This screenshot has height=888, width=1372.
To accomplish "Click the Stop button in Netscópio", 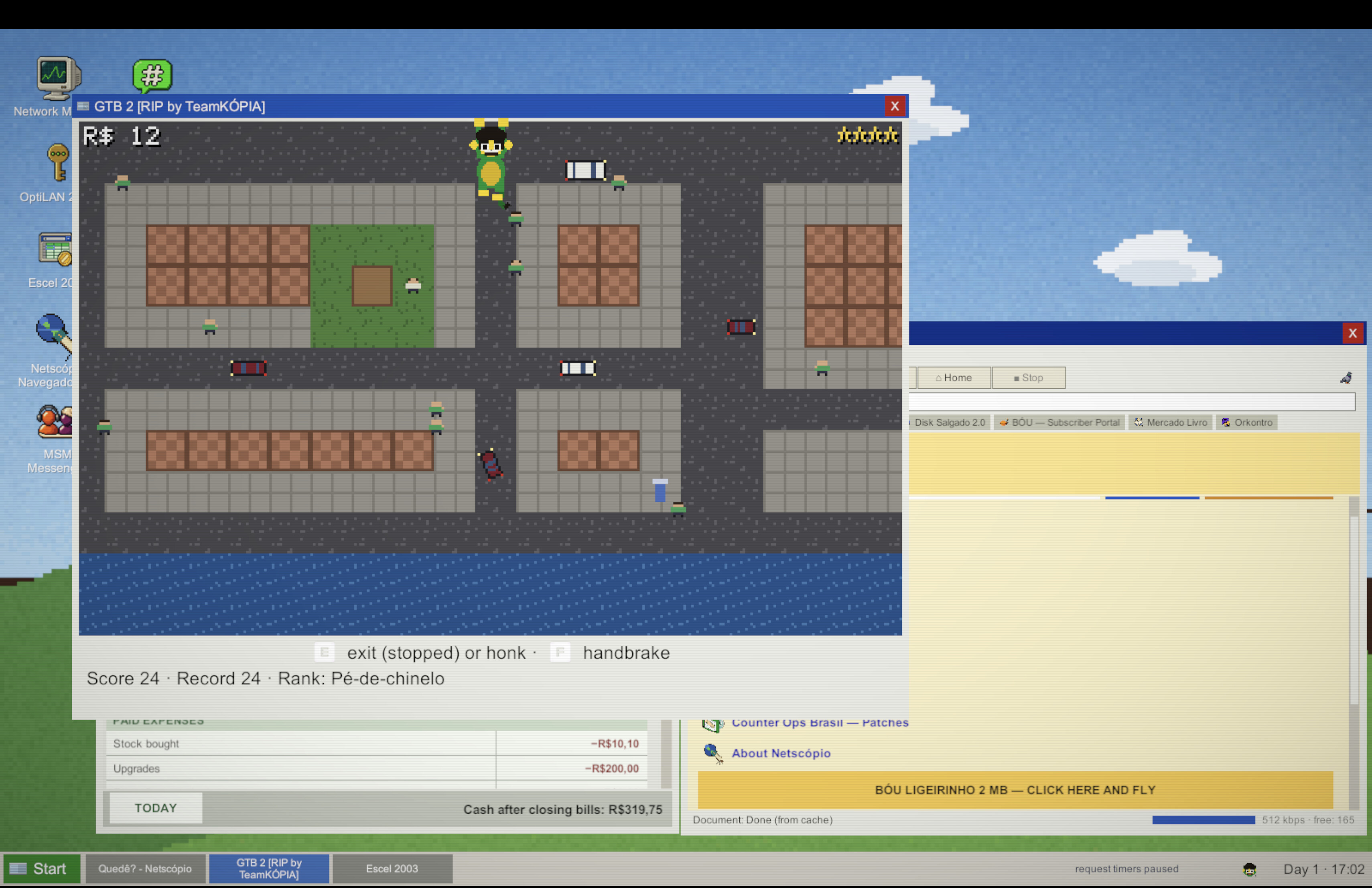I will pyautogui.click(x=1029, y=377).
